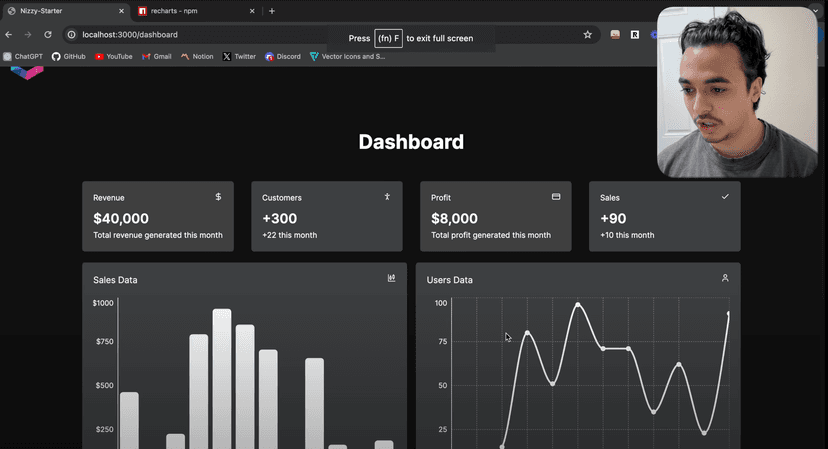This screenshot has width=828, height=449.
Task: Select the Nizzy-Starter tab
Action: pos(60,11)
